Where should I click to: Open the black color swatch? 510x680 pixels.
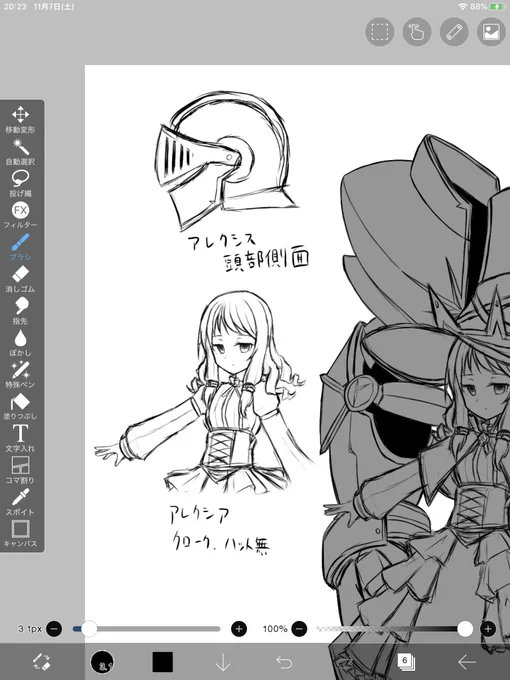pyautogui.click(x=163, y=662)
